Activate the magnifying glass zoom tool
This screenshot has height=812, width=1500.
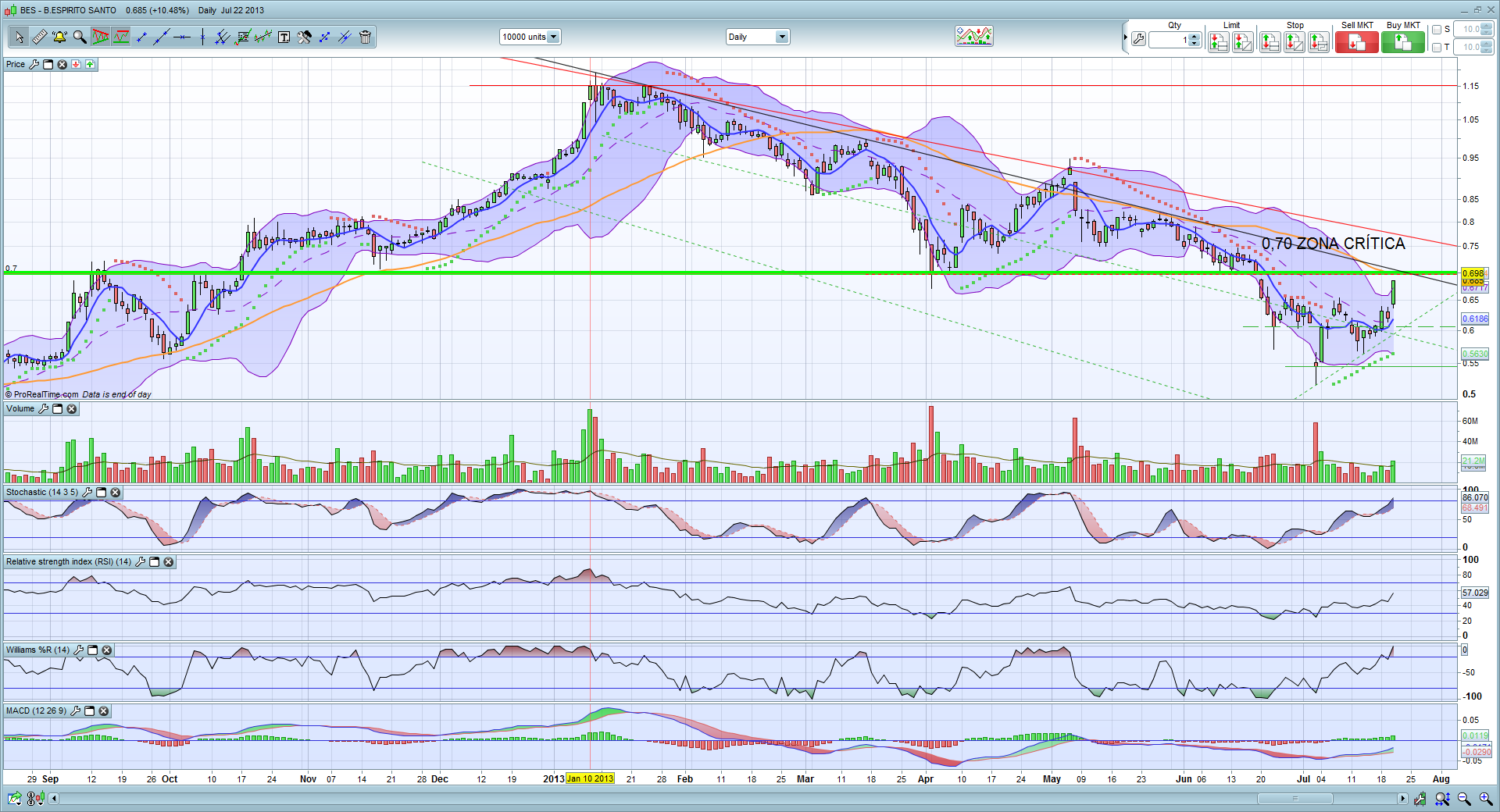80,37
